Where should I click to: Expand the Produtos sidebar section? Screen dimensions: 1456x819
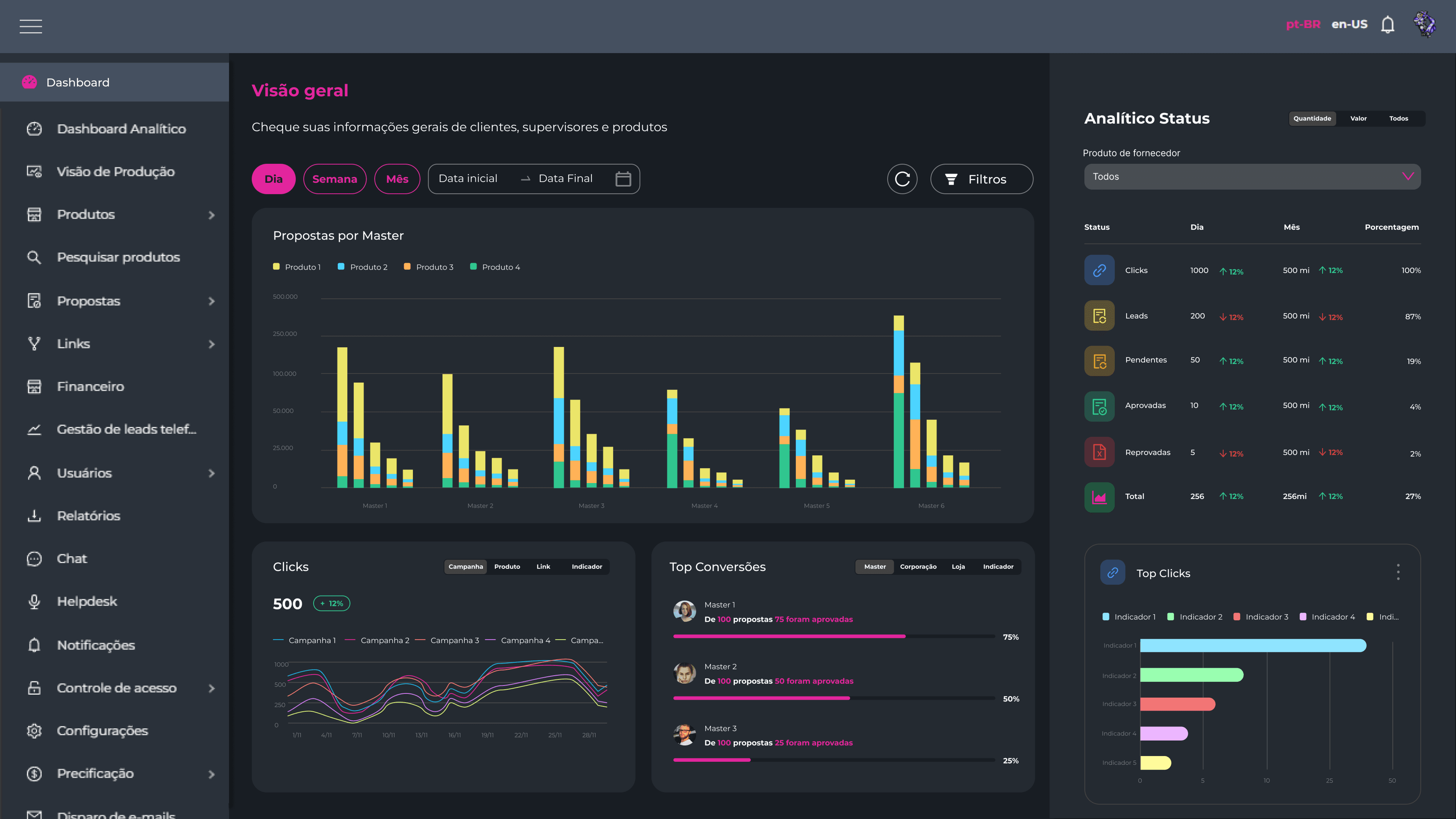212,215
